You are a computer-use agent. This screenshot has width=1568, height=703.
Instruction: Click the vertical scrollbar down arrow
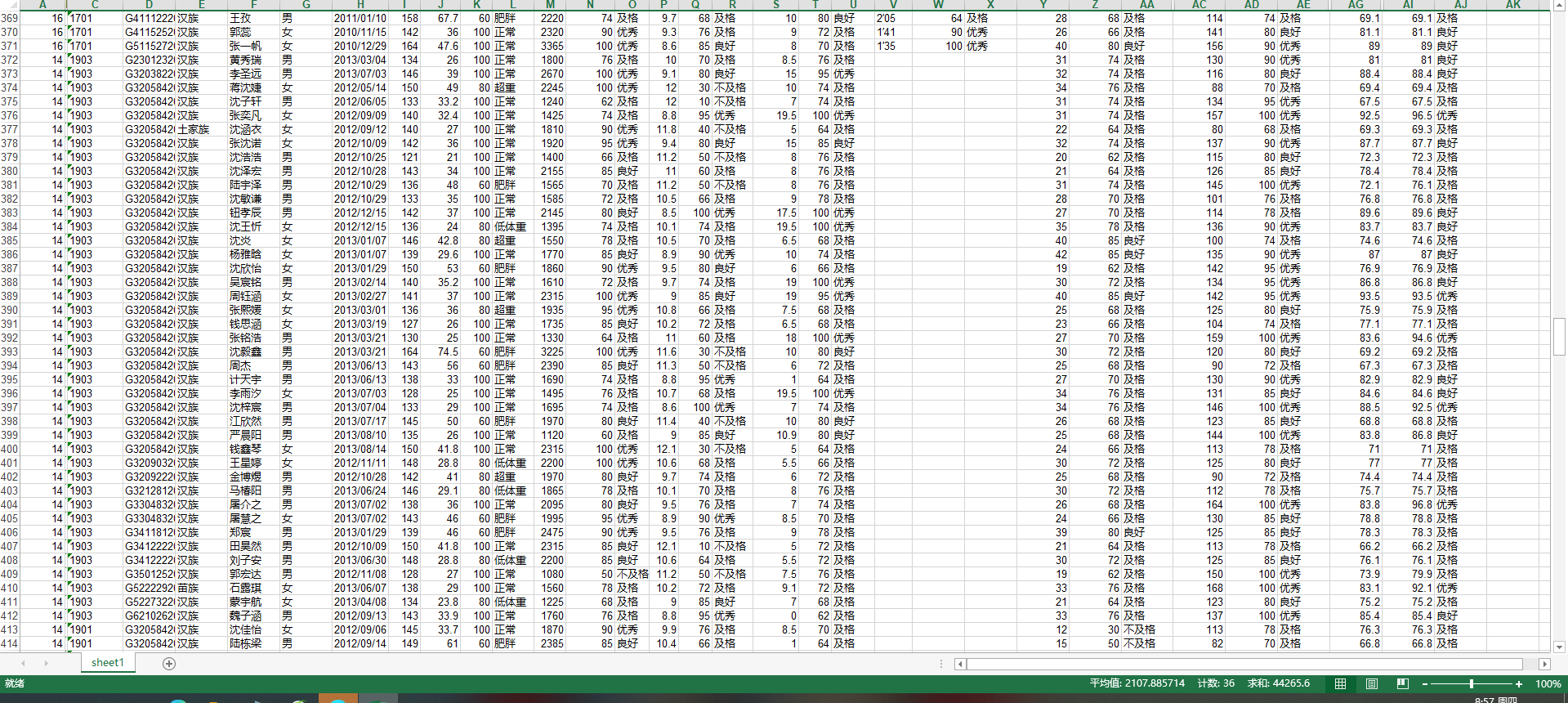1559,647
